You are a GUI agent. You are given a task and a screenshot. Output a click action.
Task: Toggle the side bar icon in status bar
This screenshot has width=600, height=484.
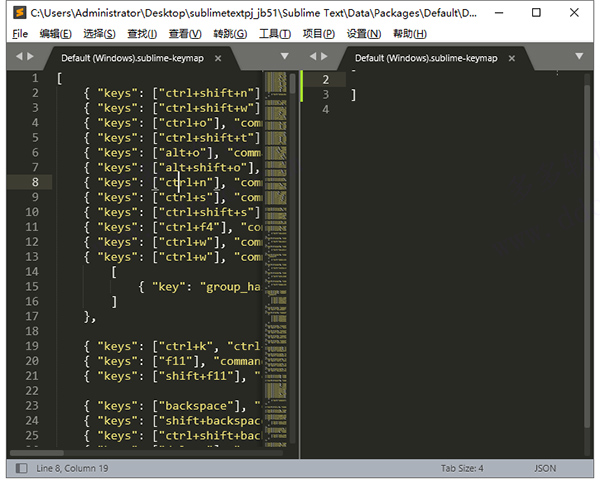point(21,468)
